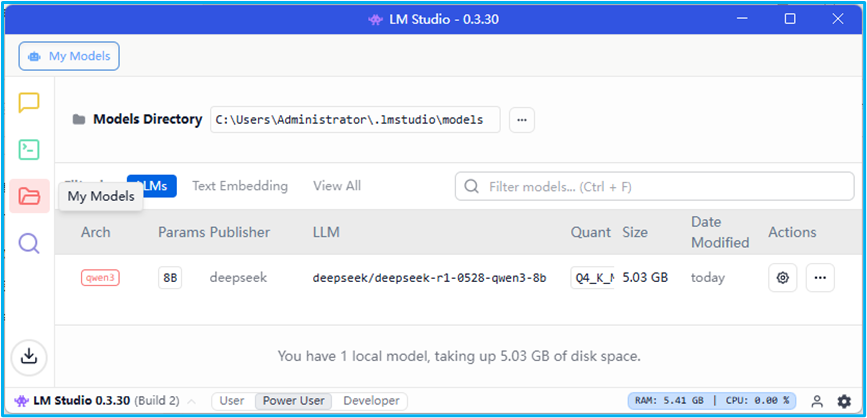Click the qwen3 architecture tag
The image size is (867, 418).
pos(100,278)
